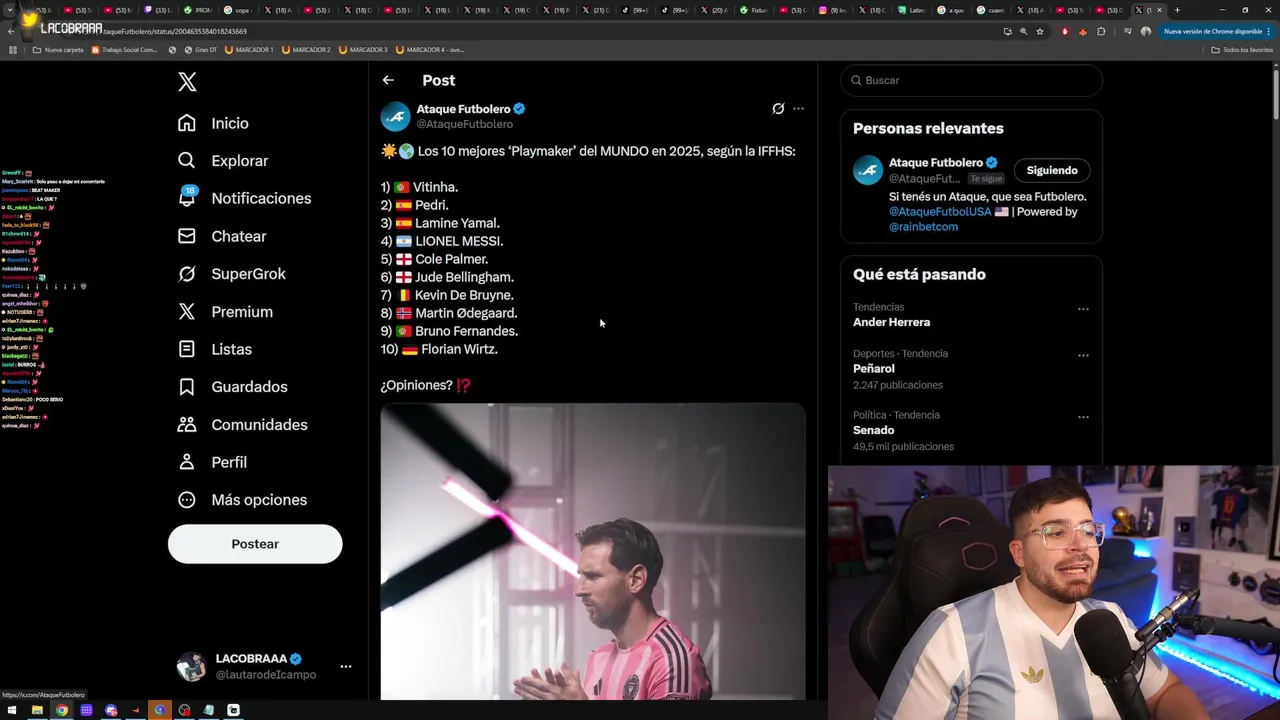
Task: Open the @AtaqueFutbolUSA link
Action: 940,212
